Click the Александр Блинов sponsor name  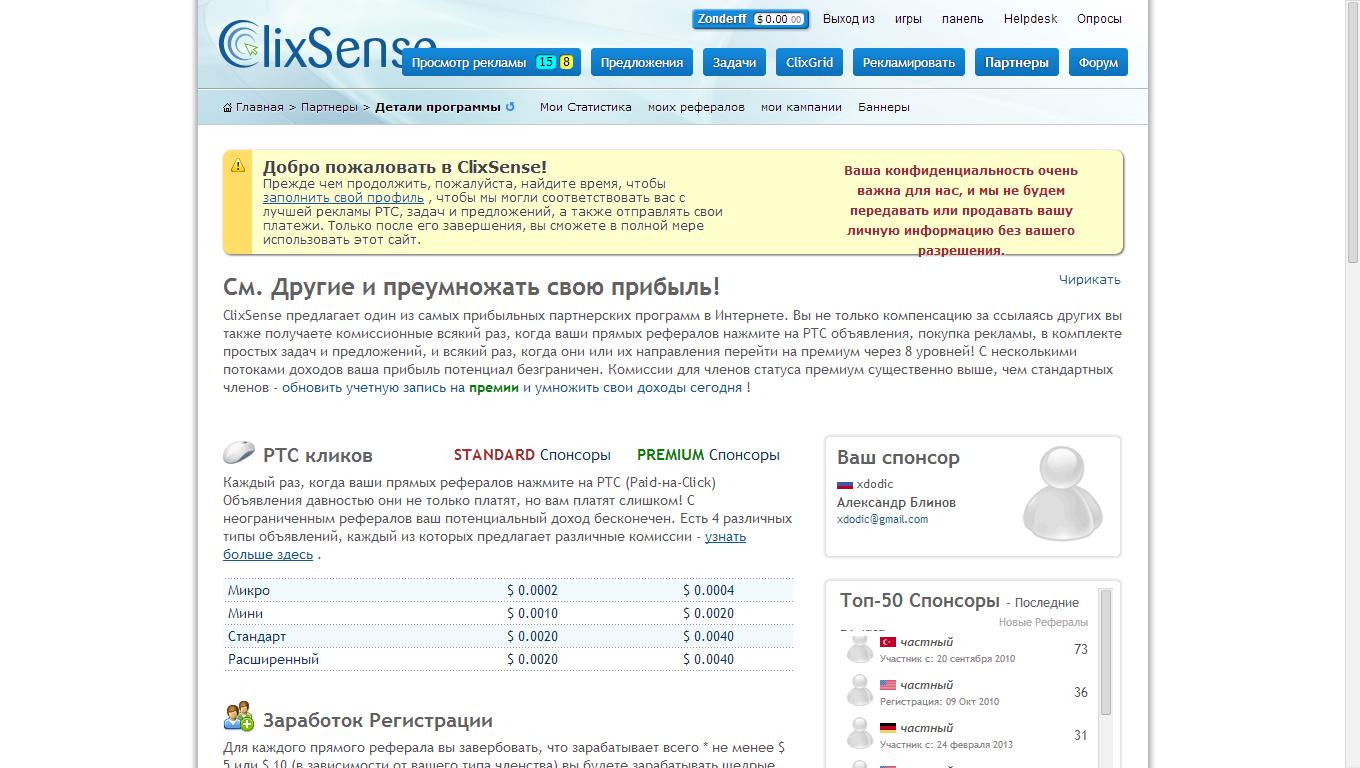click(896, 503)
